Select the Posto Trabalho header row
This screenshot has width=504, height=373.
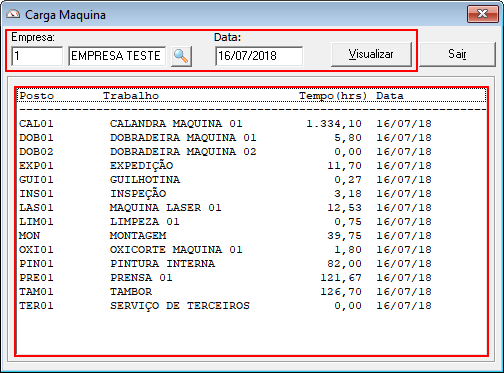pos(252,96)
